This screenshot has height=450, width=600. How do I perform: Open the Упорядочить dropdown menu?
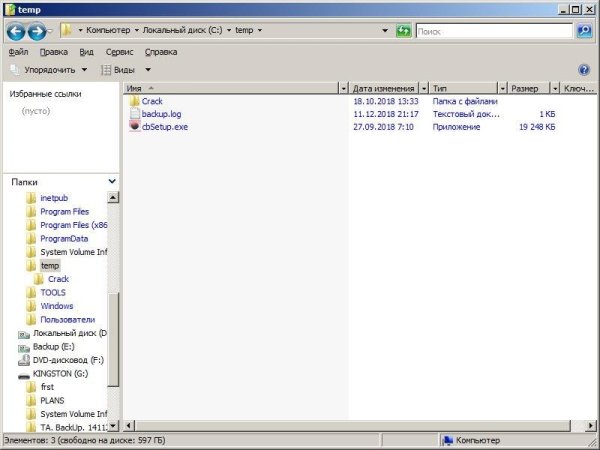[x=48, y=70]
